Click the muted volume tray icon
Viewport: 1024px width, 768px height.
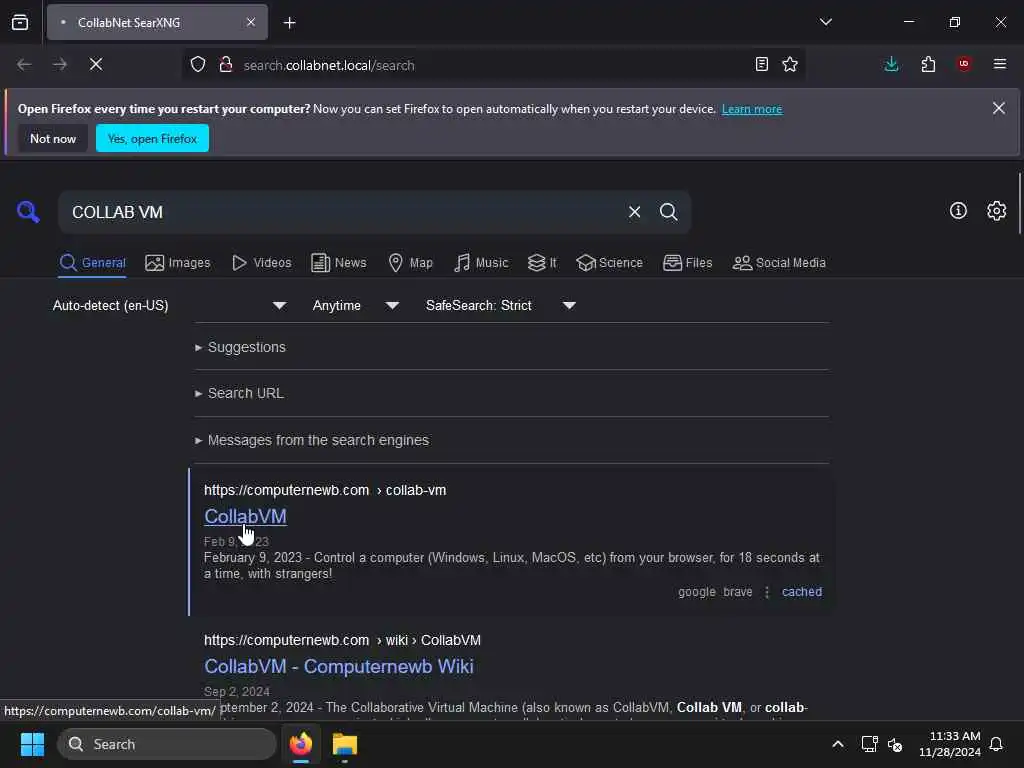point(895,744)
